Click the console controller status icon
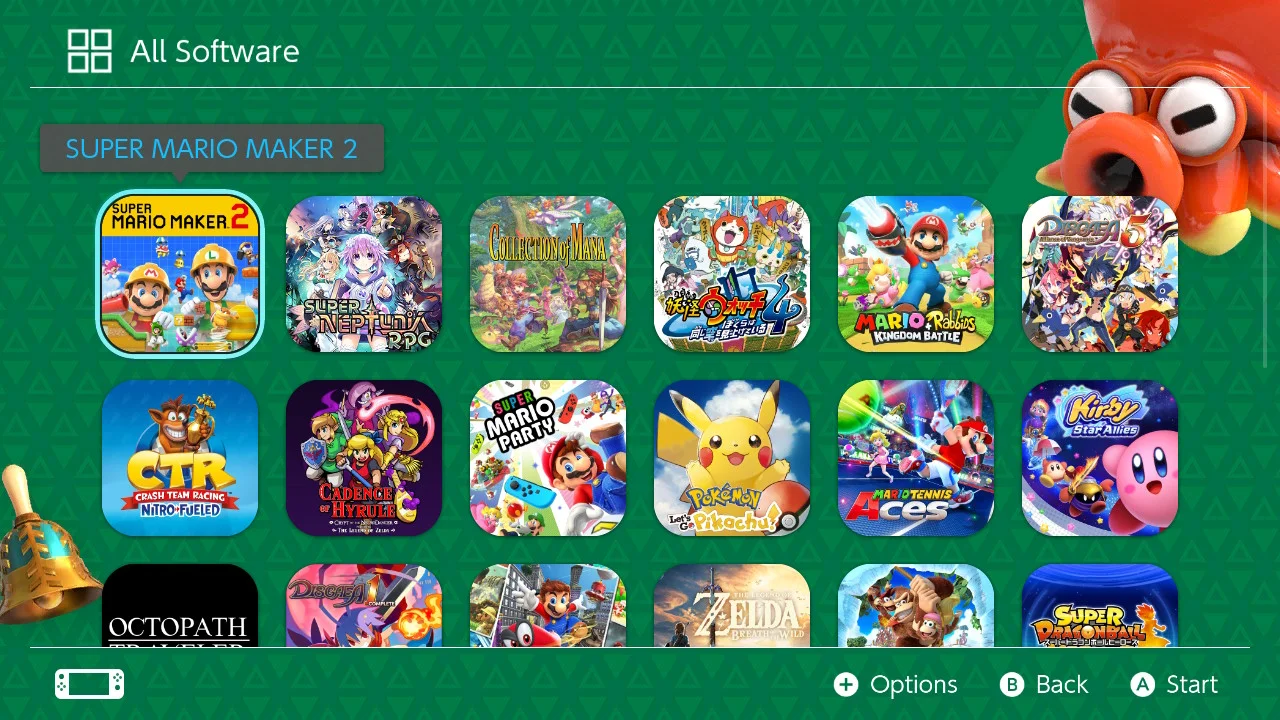Image resolution: width=1280 pixels, height=720 pixels. pyautogui.click(x=90, y=684)
